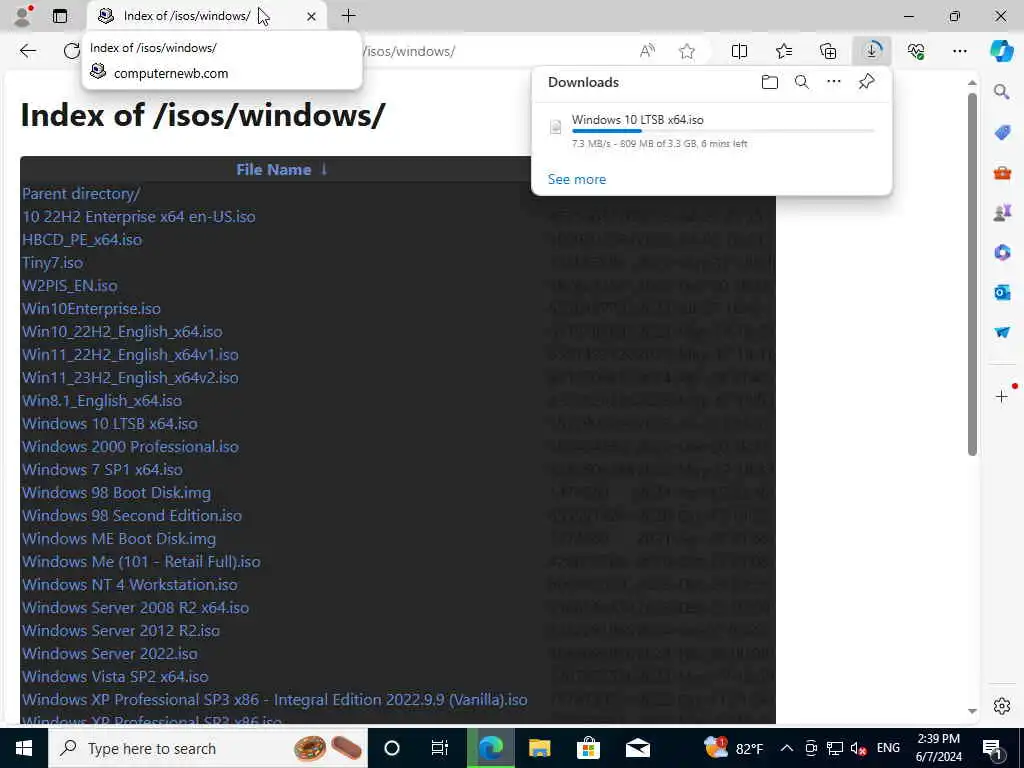Screen dimensions: 1024x768
Task: Open the sidebar Tools briefcase icon
Action: (1002, 173)
